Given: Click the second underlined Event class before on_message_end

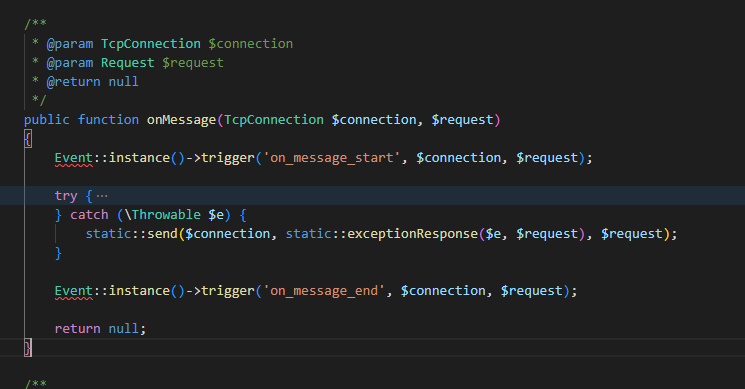Looking at the screenshot, I should pyautogui.click(x=74, y=291).
